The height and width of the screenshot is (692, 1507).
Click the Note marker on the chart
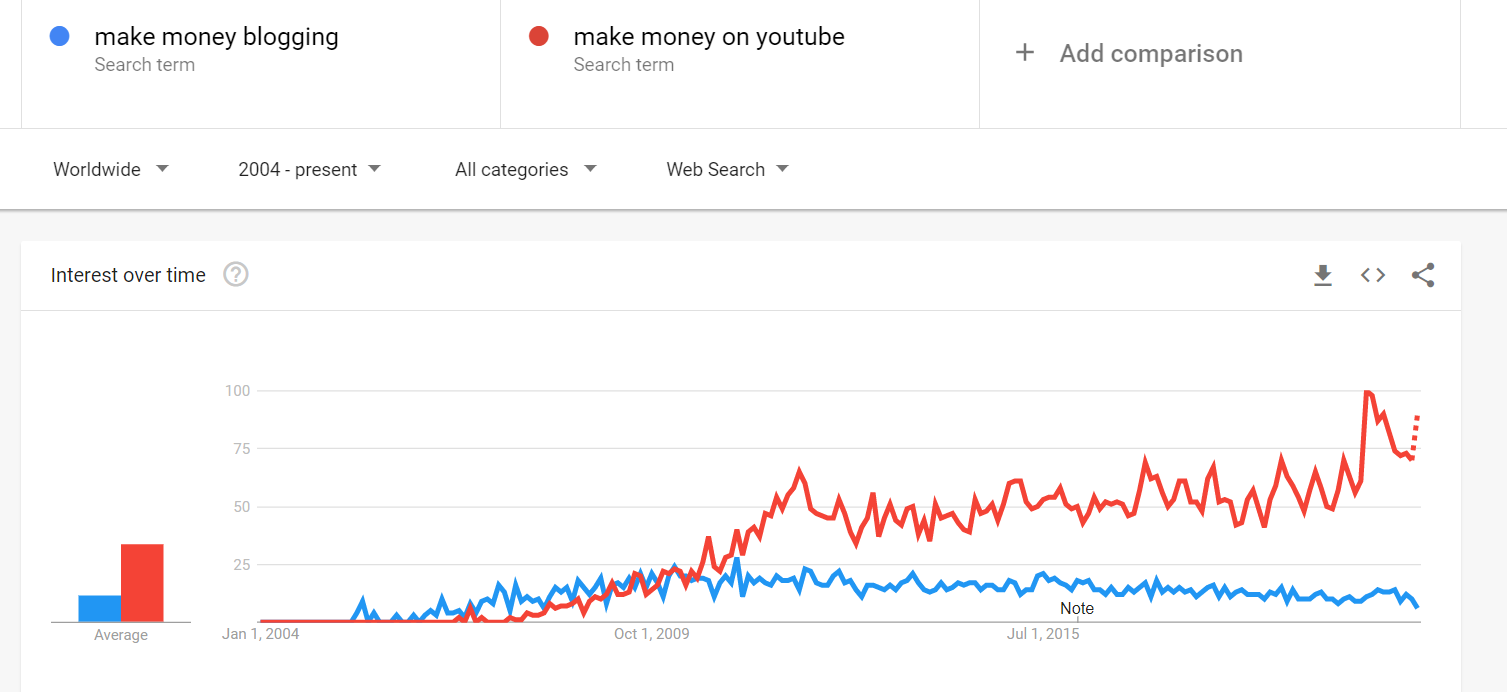(x=1077, y=608)
